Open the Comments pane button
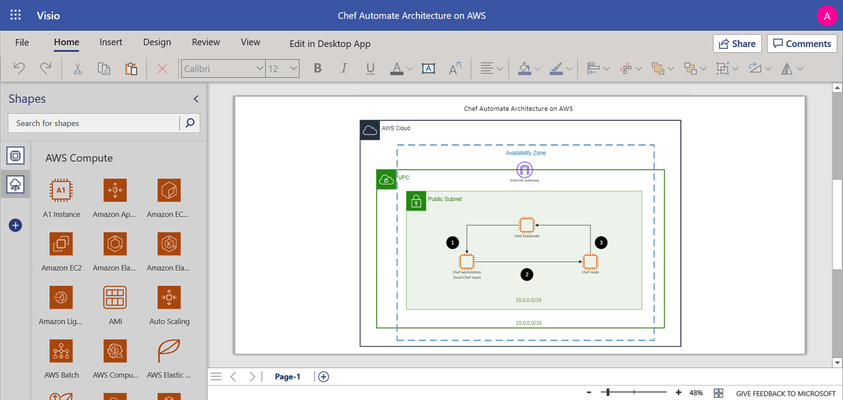This screenshot has height=400, width=843. [802, 44]
